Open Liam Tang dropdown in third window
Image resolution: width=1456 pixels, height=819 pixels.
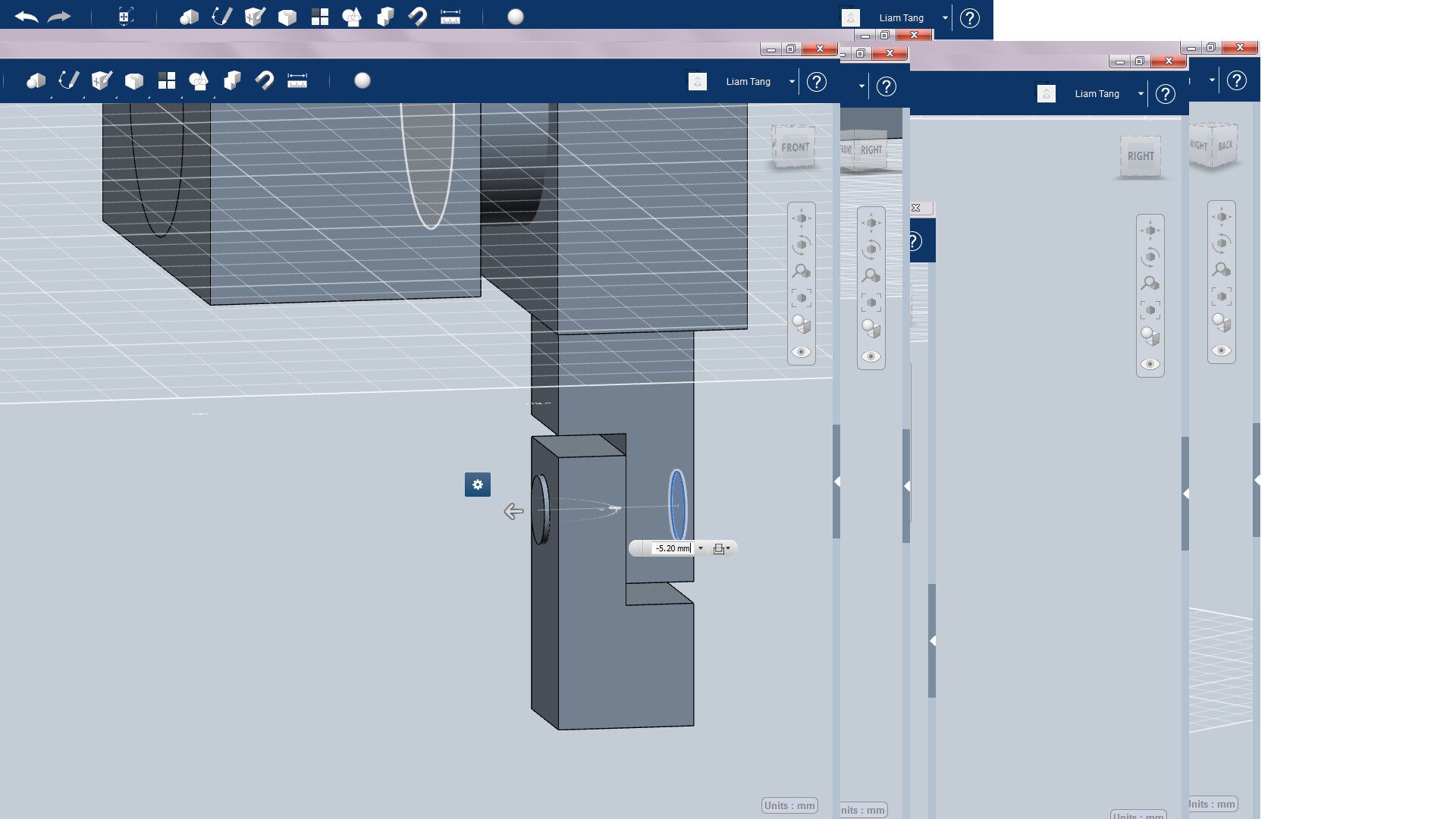[1141, 93]
